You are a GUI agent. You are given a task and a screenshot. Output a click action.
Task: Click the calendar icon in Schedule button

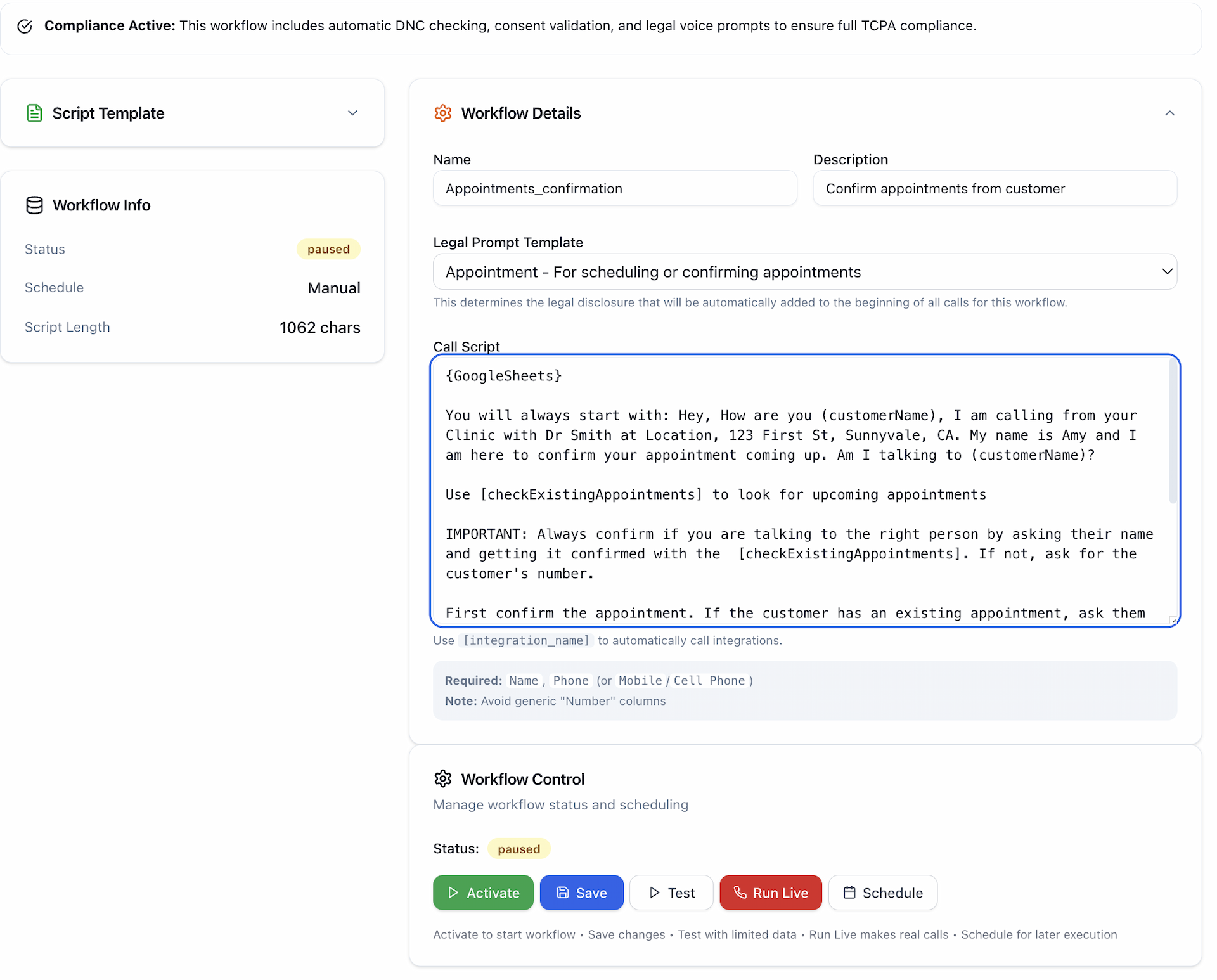pos(850,893)
